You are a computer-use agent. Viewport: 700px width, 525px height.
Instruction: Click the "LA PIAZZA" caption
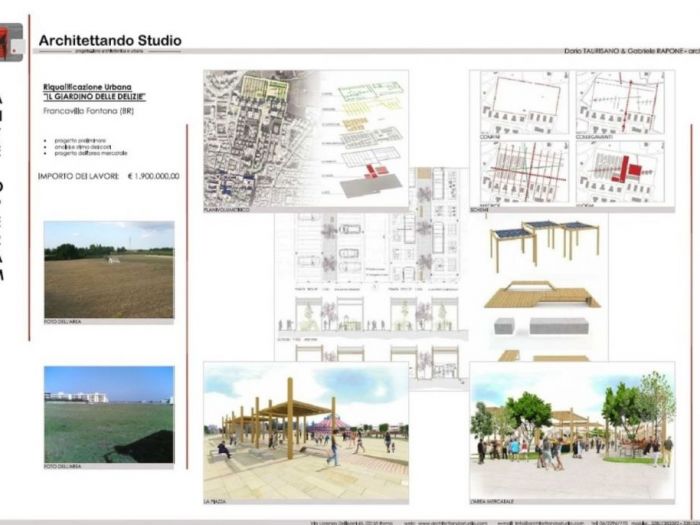click(215, 502)
